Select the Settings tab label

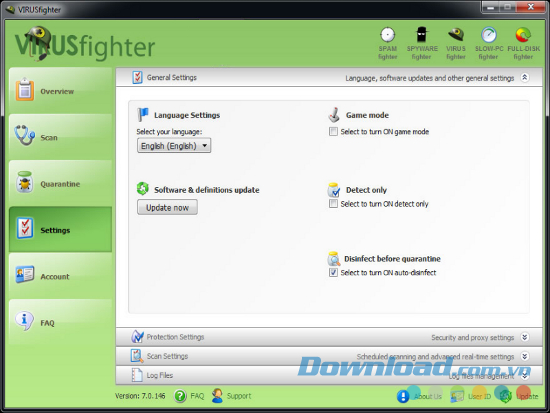(x=55, y=230)
